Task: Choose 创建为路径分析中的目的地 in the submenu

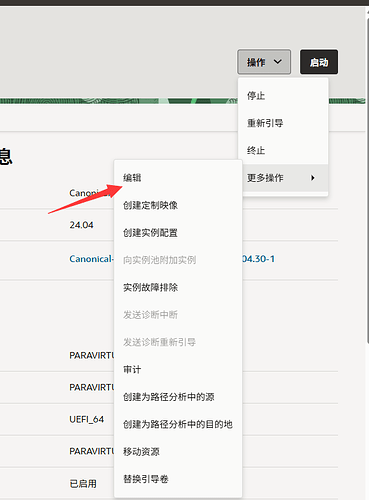Action: pyautogui.click(x=178, y=424)
